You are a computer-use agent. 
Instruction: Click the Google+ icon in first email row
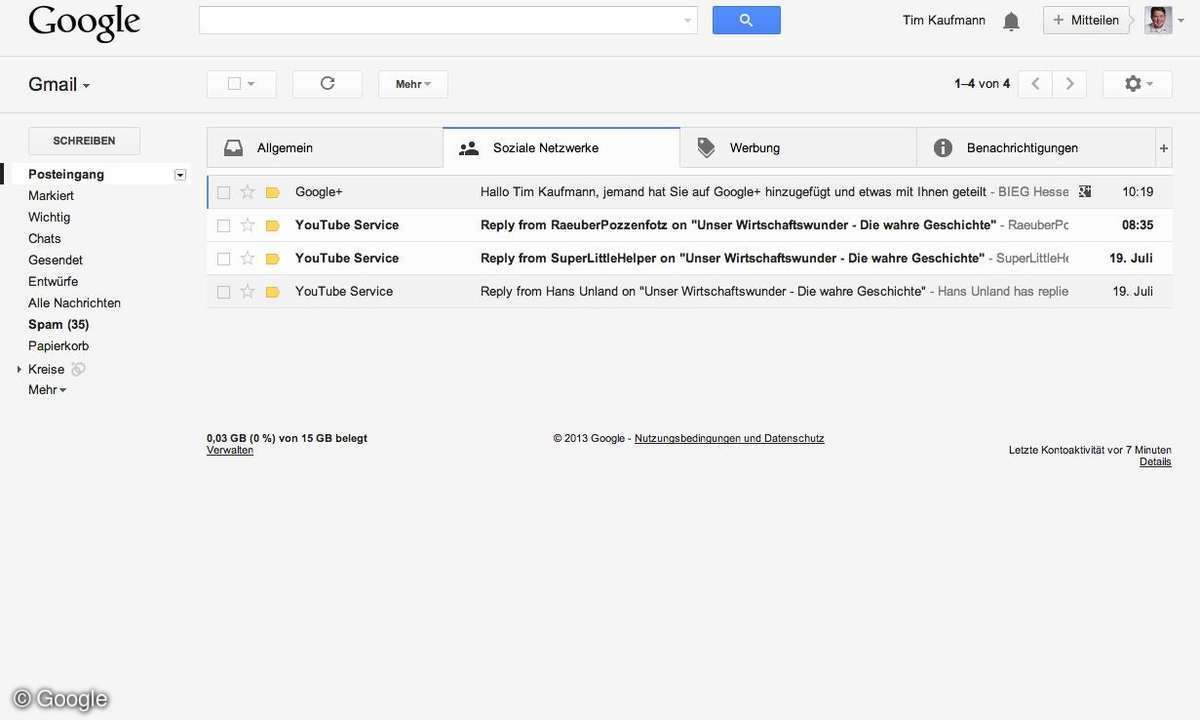(1085, 191)
